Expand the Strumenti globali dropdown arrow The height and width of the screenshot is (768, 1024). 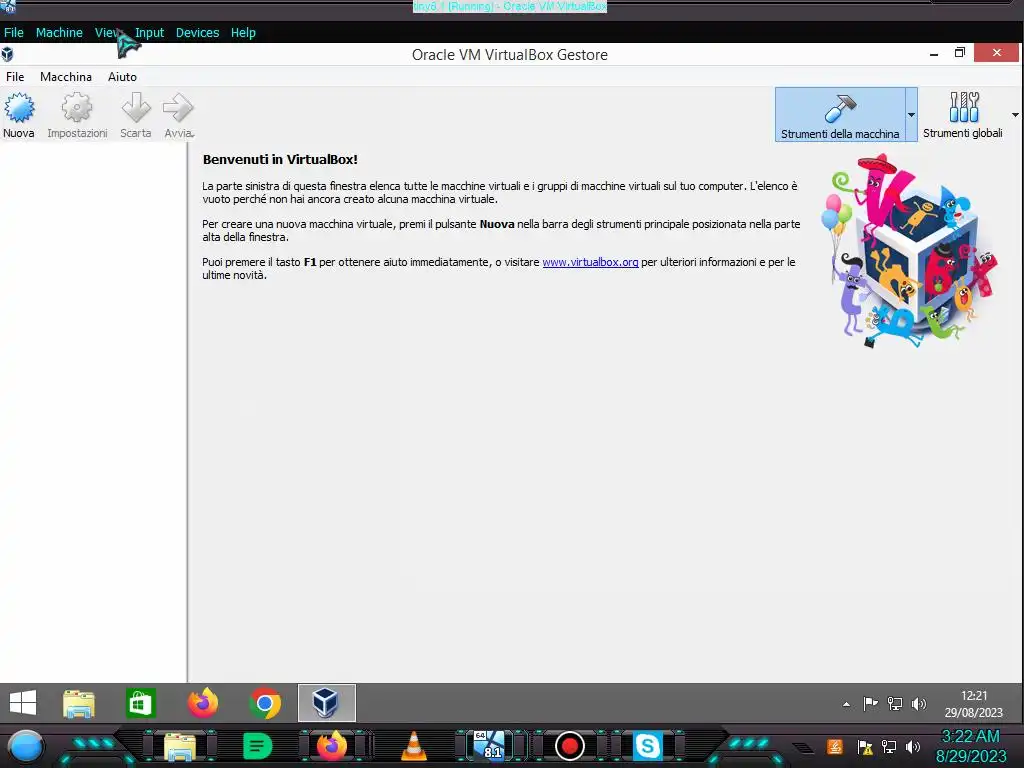(1015, 115)
